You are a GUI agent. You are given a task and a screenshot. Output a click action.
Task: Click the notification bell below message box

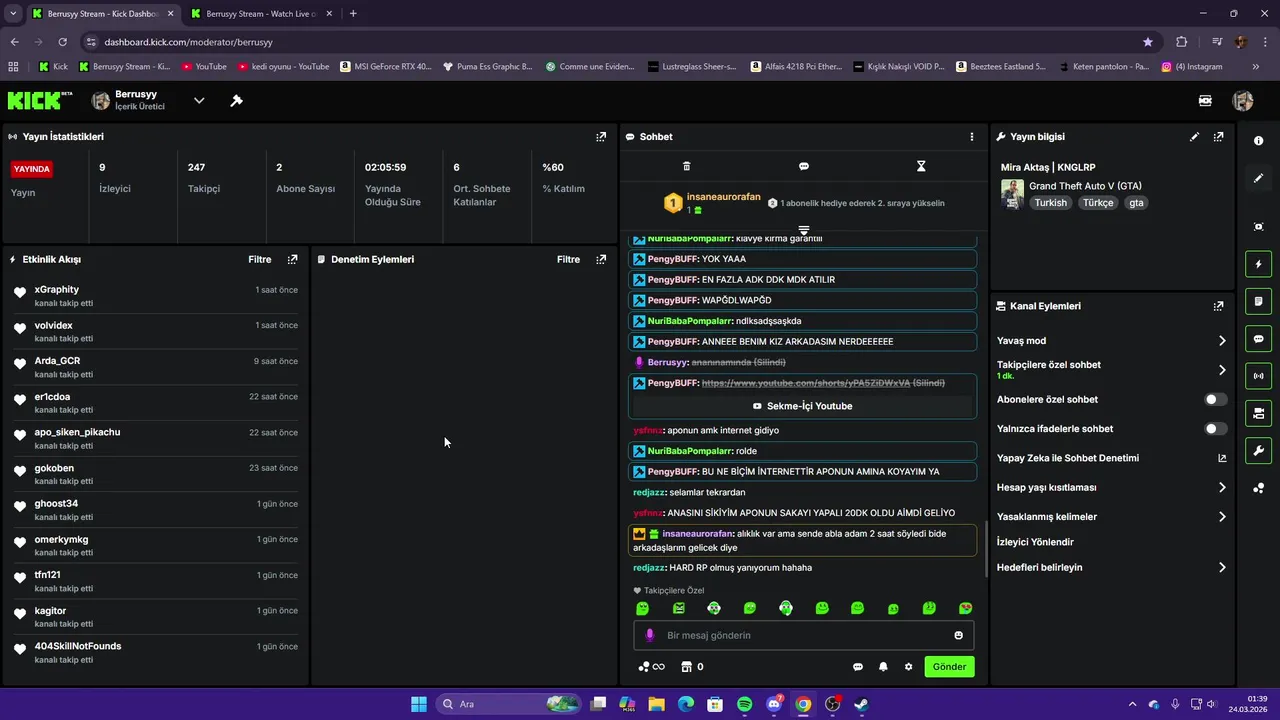883,667
